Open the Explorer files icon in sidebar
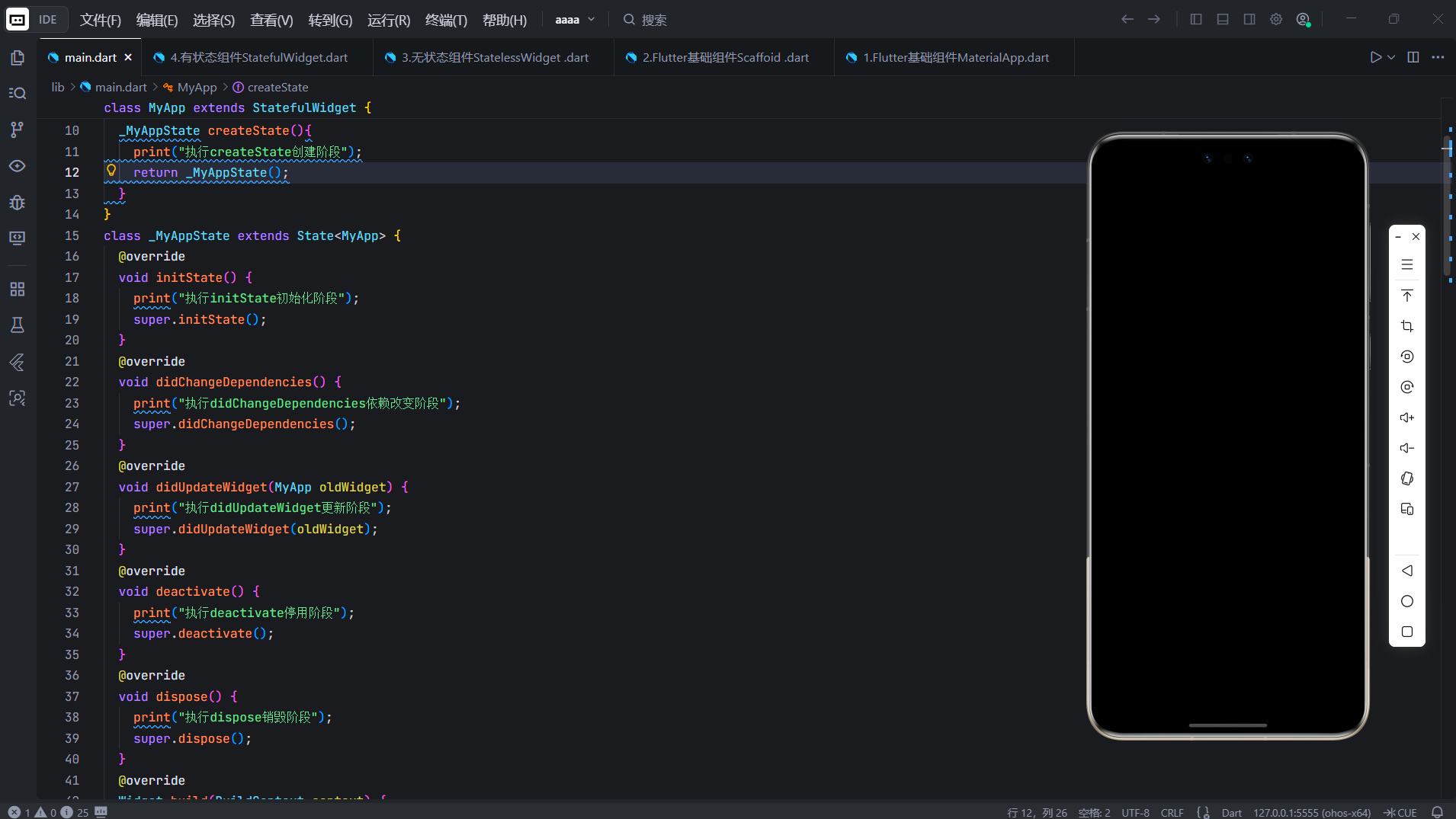The image size is (1456, 819). coord(18,58)
